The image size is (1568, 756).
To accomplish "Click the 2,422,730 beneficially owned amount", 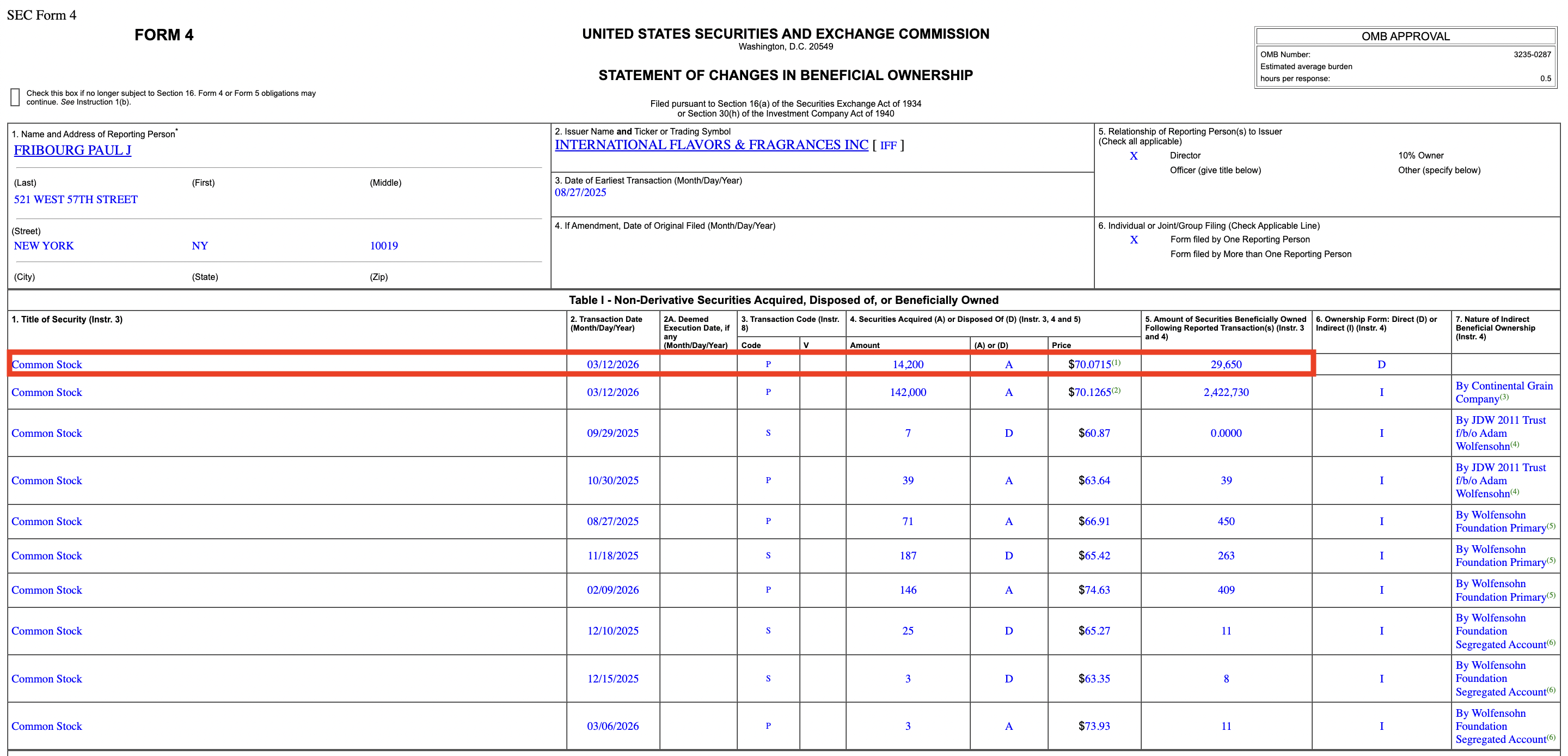I will point(1226,392).
